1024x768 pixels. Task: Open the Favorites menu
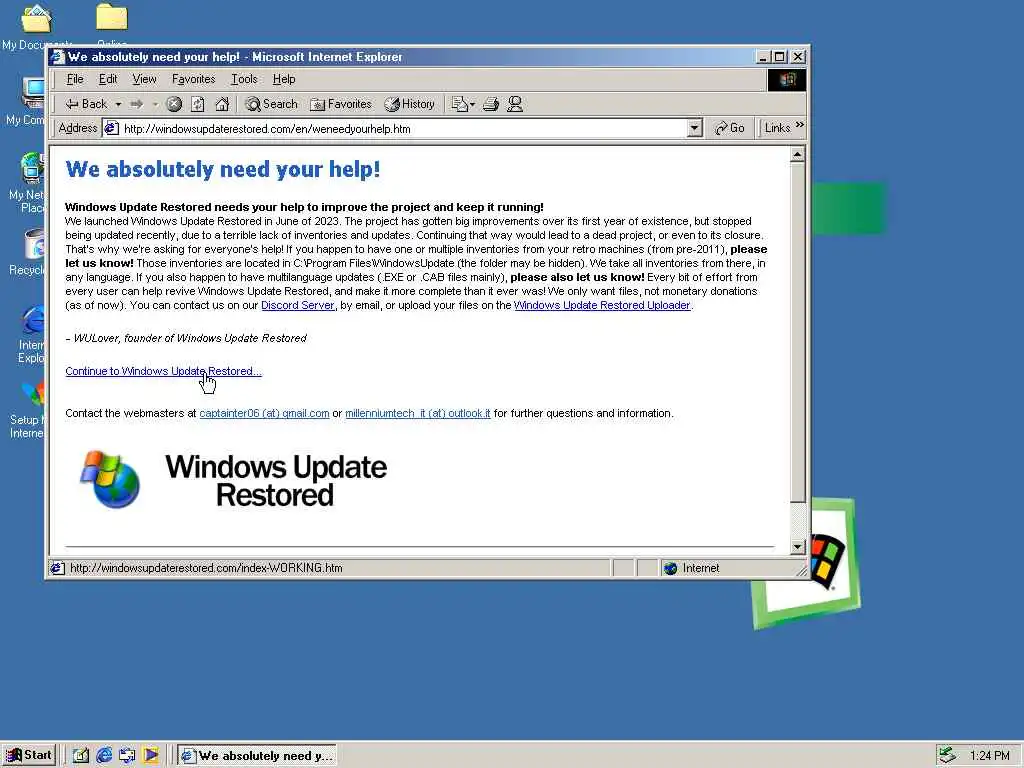click(x=193, y=79)
